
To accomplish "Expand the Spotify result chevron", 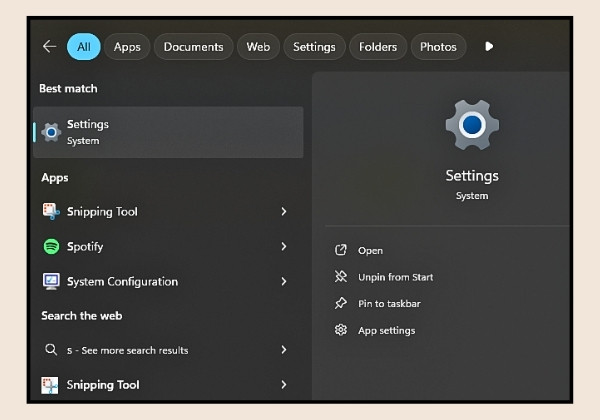I will click(x=284, y=246).
